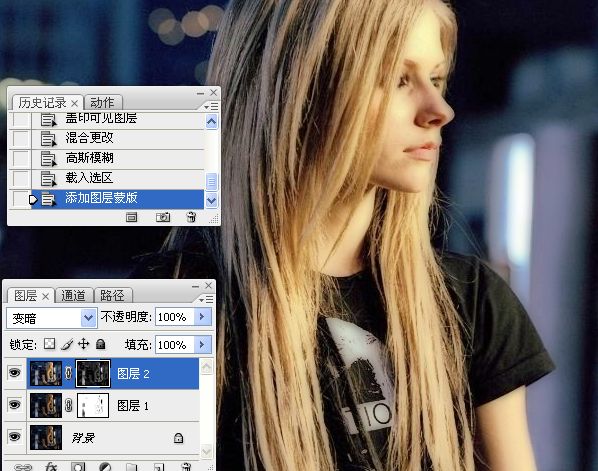Select 图层 1 image thumbnail
This screenshot has height=471, width=598.
[x=46, y=405]
